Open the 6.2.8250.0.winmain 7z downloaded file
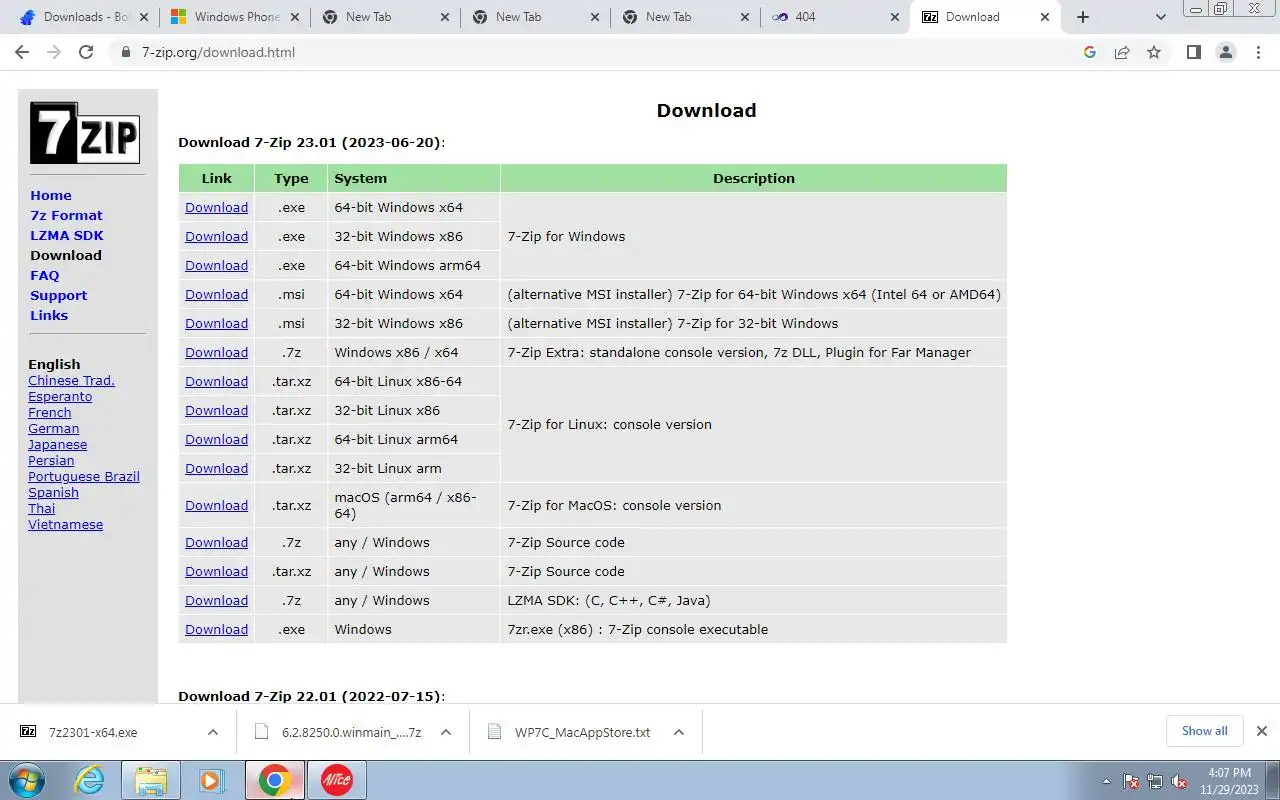The image size is (1280, 800). coord(351,732)
